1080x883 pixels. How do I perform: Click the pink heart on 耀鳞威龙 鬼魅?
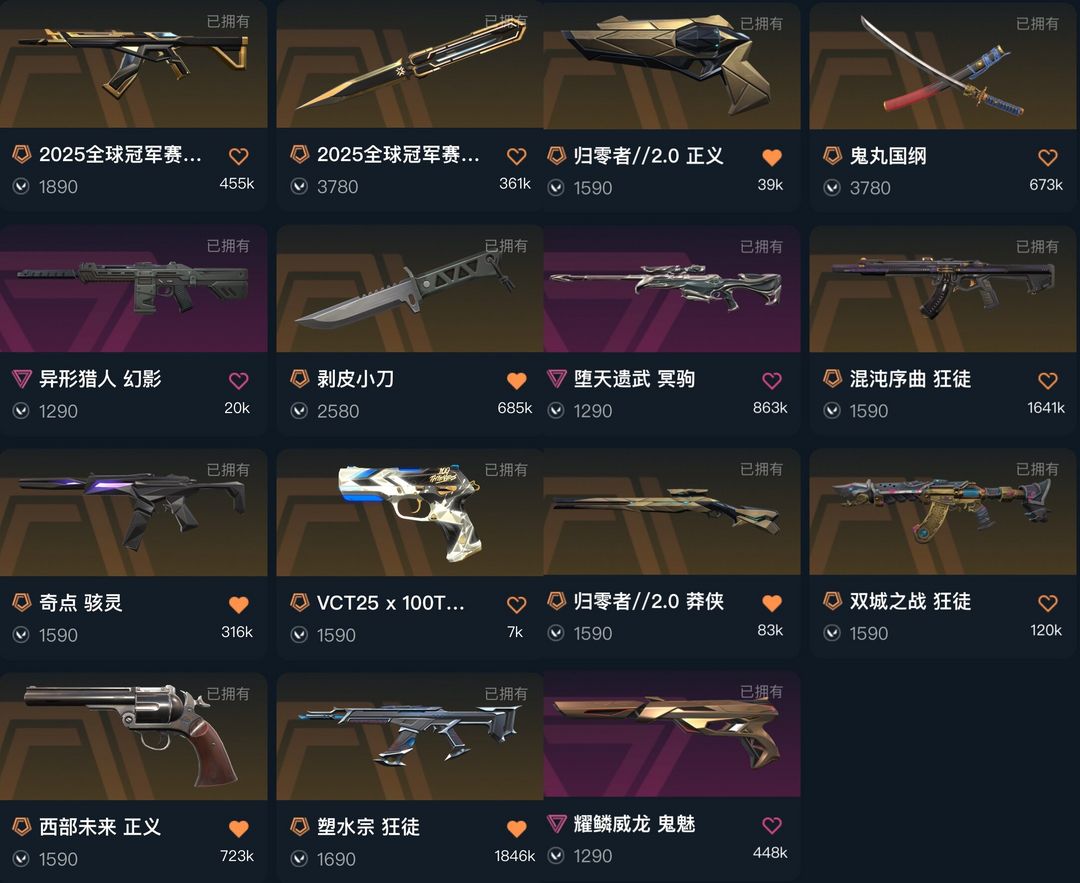771,825
